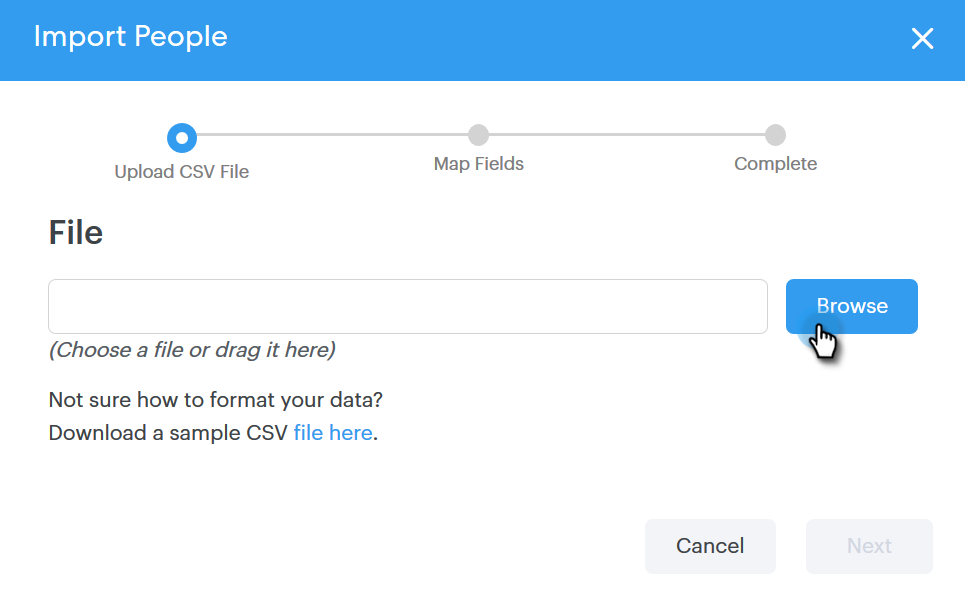Click the 'Download a sample CSV' text
The width and height of the screenshot is (965, 595).
(x=168, y=433)
